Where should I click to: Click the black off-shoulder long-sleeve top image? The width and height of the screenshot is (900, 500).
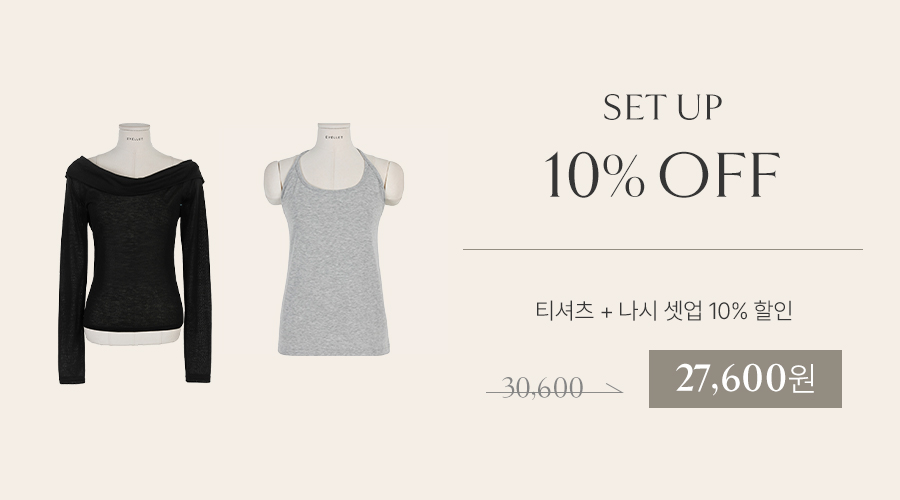[x=135, y=253]
